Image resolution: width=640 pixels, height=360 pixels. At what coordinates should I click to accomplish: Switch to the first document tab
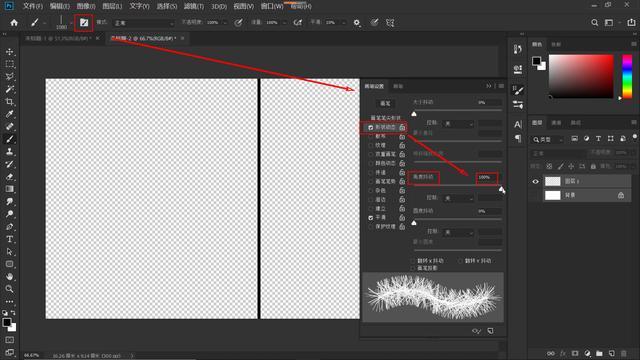tap(57, 38)
